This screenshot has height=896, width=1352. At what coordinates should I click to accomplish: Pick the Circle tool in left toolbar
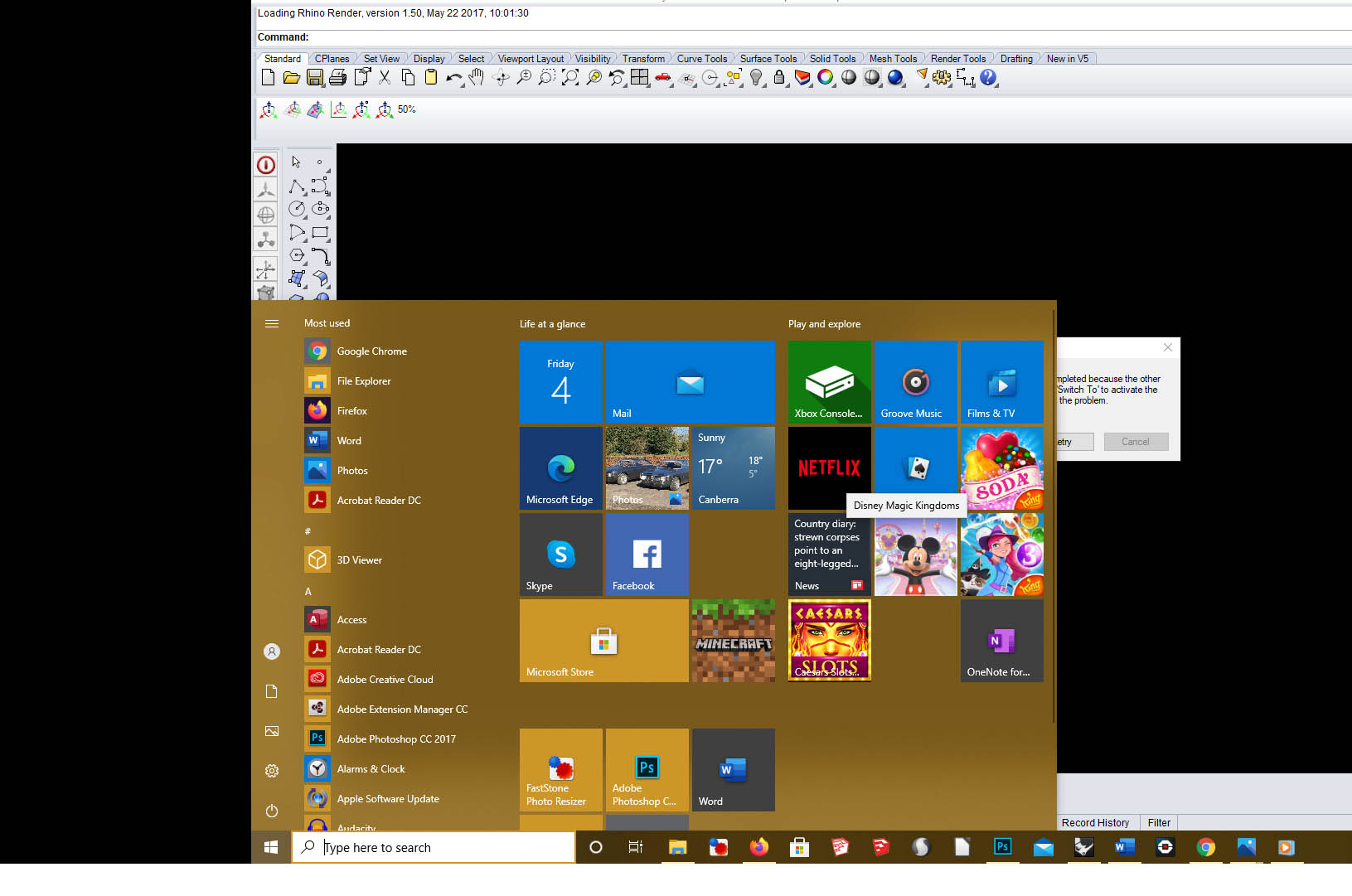(297, 210)
